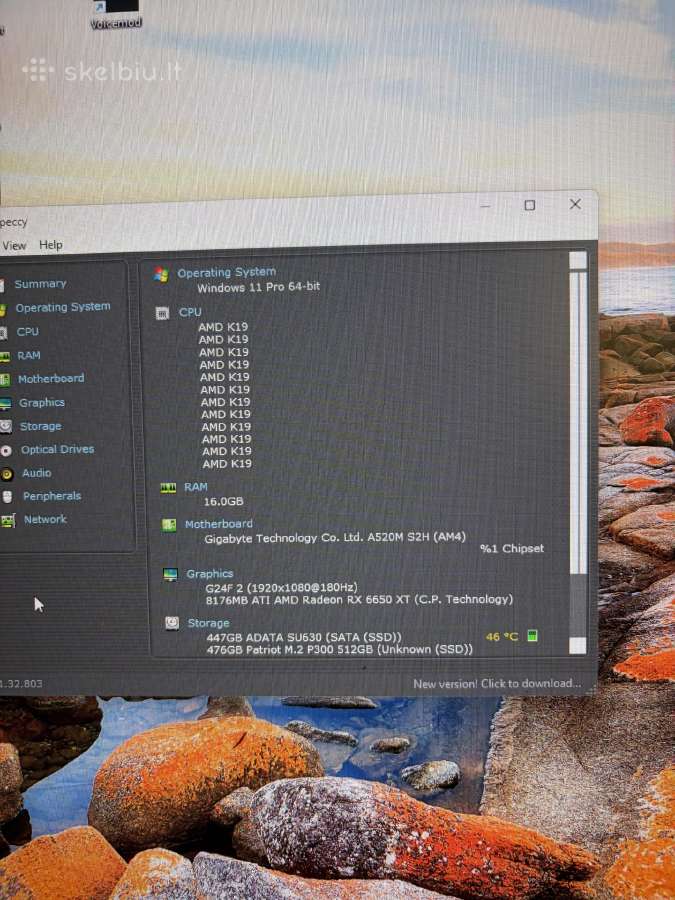Image resolution: width=675 pixels, height=900 pixels.
Task: Click the RAM icon in summary pane
Action: coord(168,488)
